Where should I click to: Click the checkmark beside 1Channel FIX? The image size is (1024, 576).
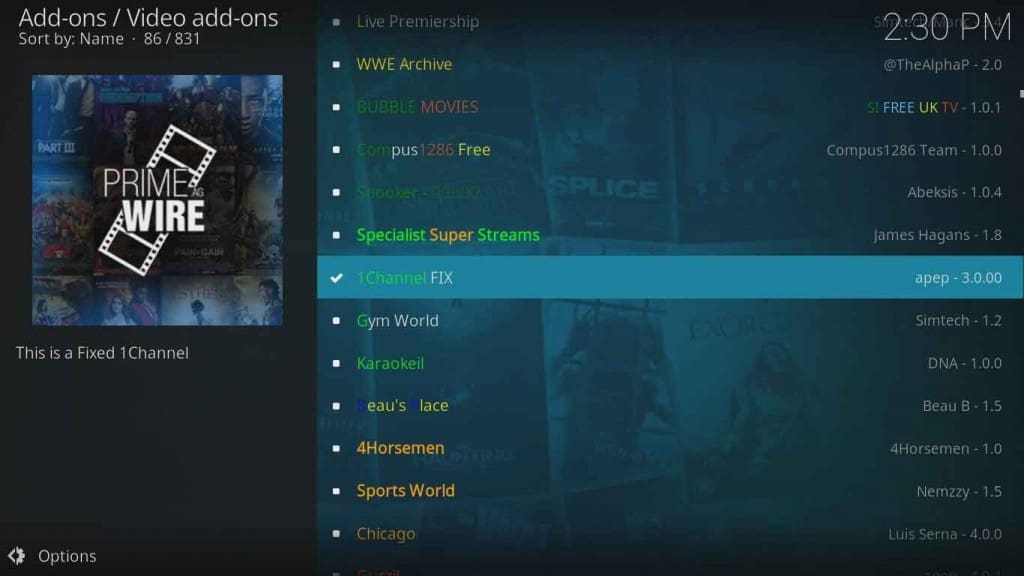336,278
